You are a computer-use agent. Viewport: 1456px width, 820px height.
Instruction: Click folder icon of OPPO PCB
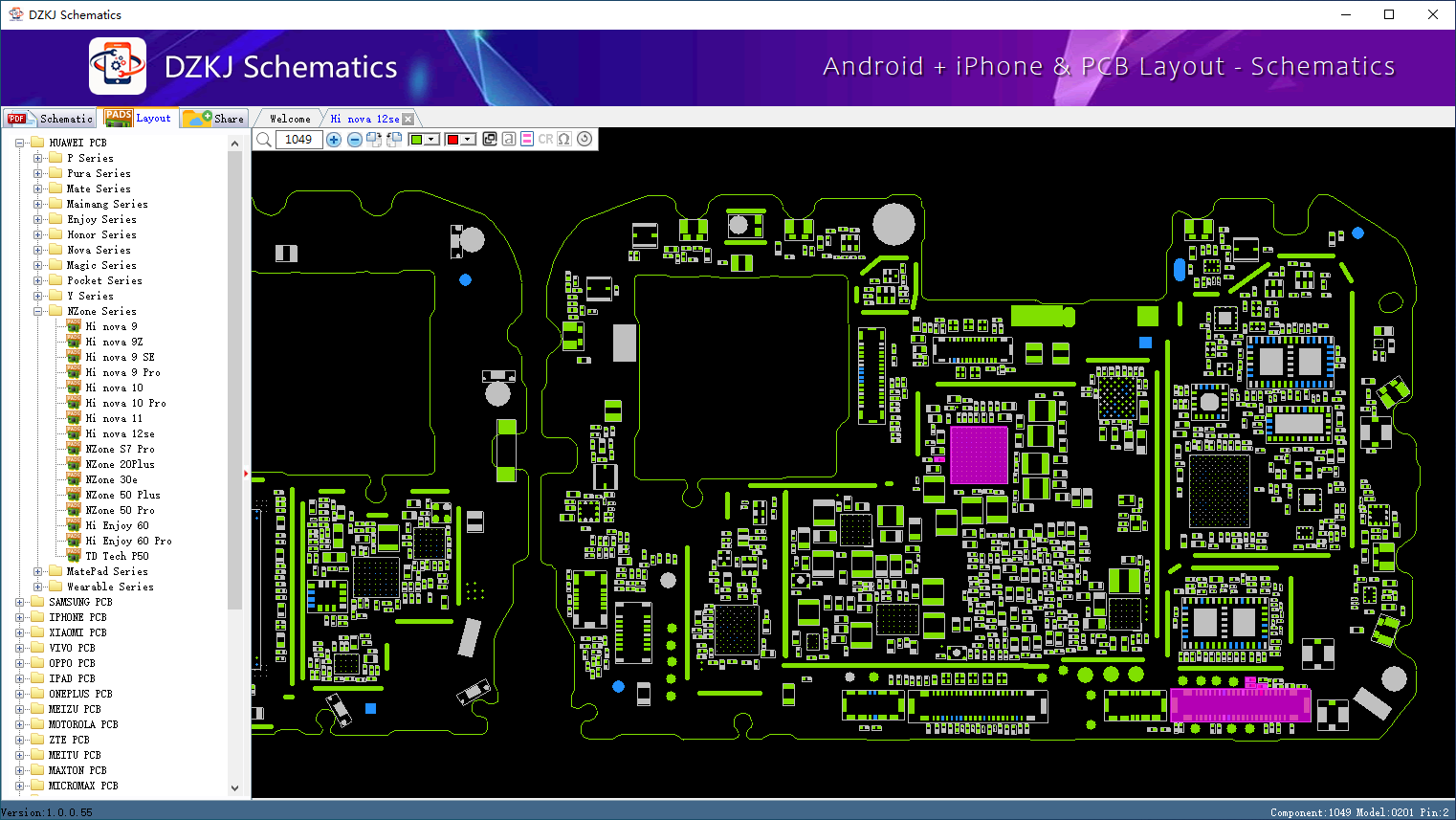(x=37, y=663)
